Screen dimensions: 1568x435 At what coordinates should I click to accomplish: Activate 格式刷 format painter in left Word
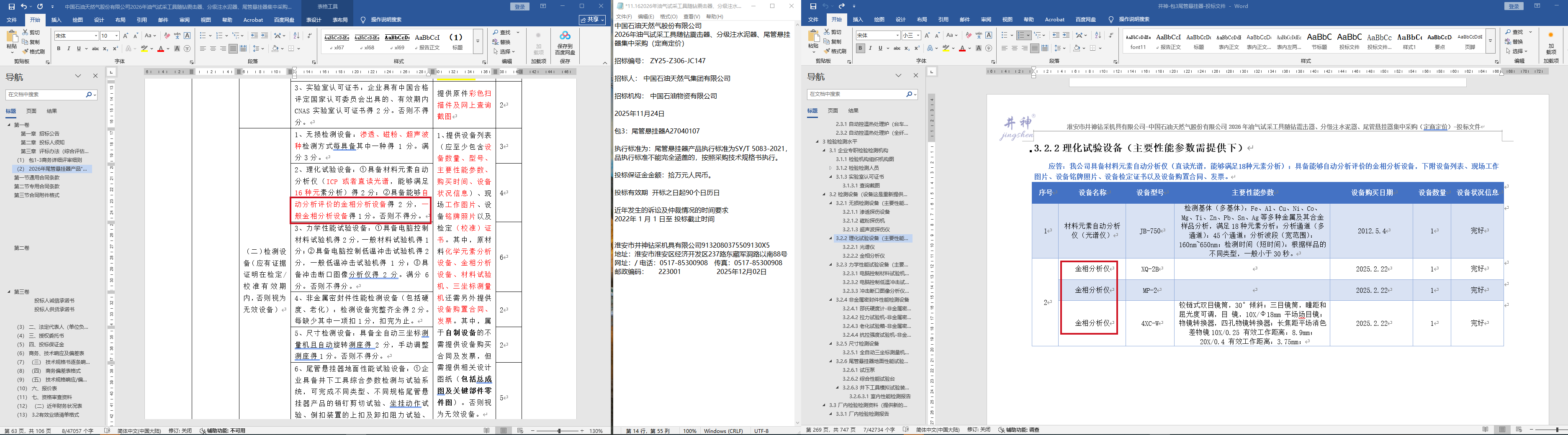34,52
